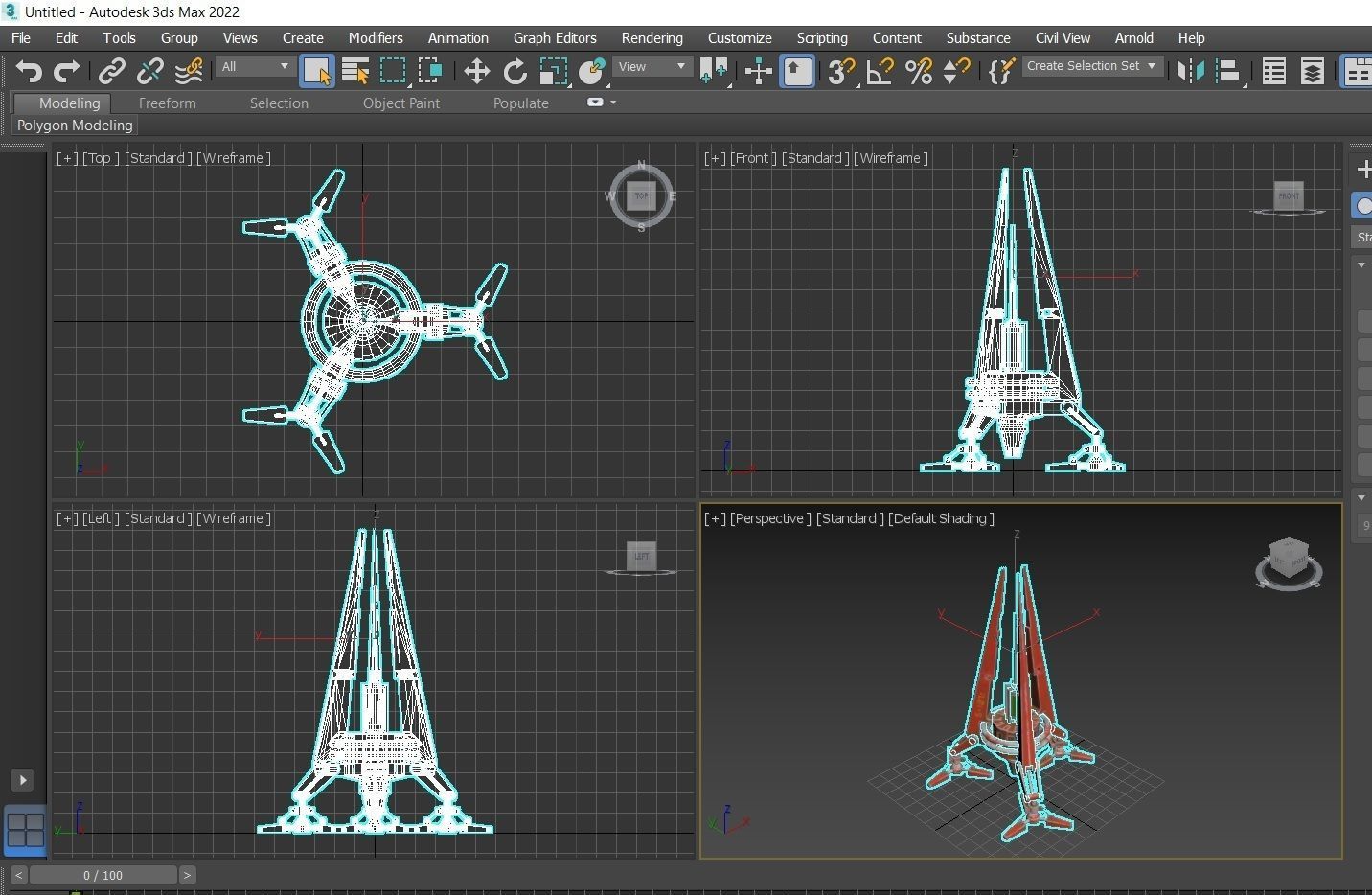Activate the Select Object tool
The image size is (1372, 895).
pos(316,71)
